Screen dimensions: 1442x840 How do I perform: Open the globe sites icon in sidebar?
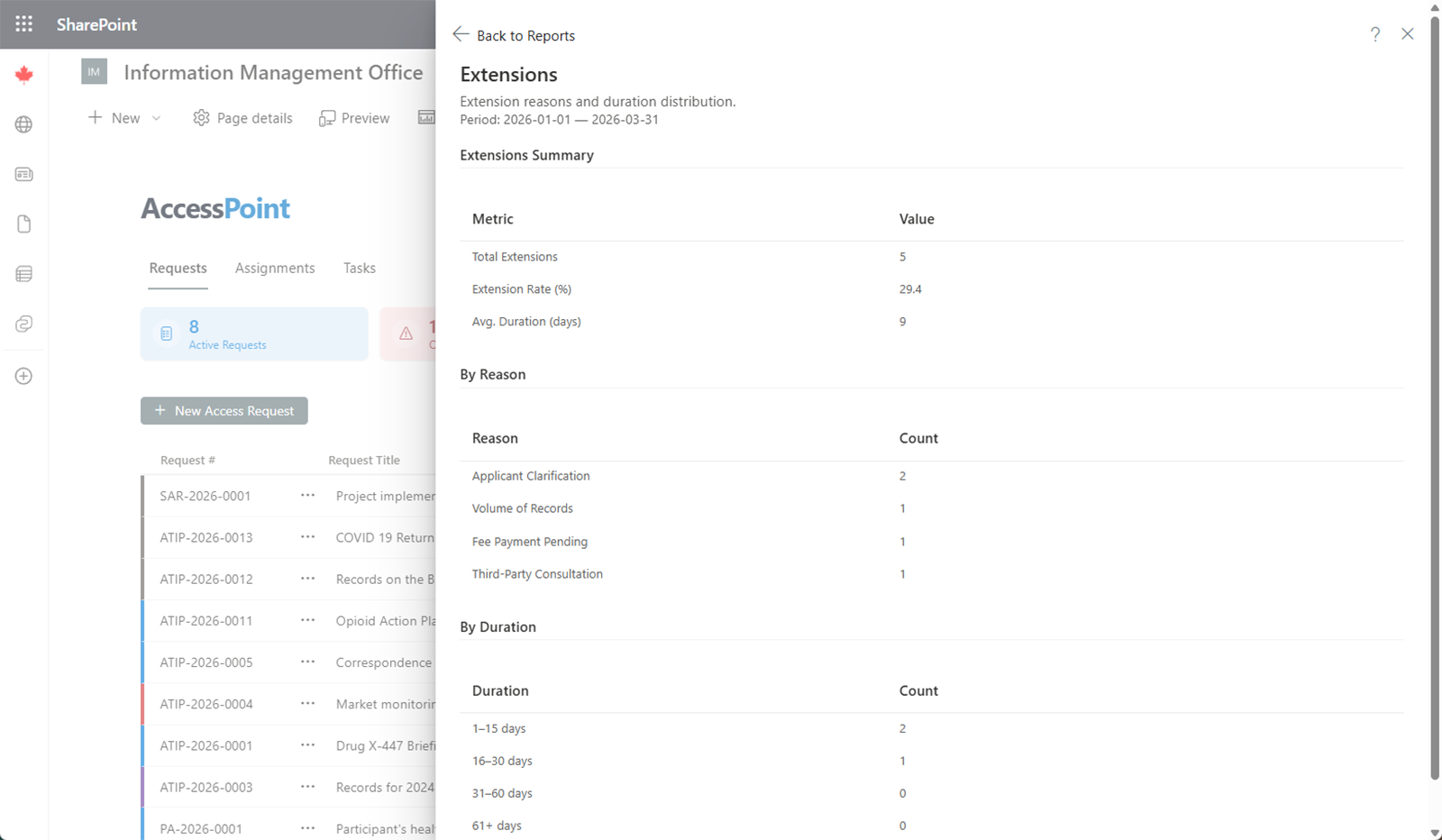pos(24,124)
